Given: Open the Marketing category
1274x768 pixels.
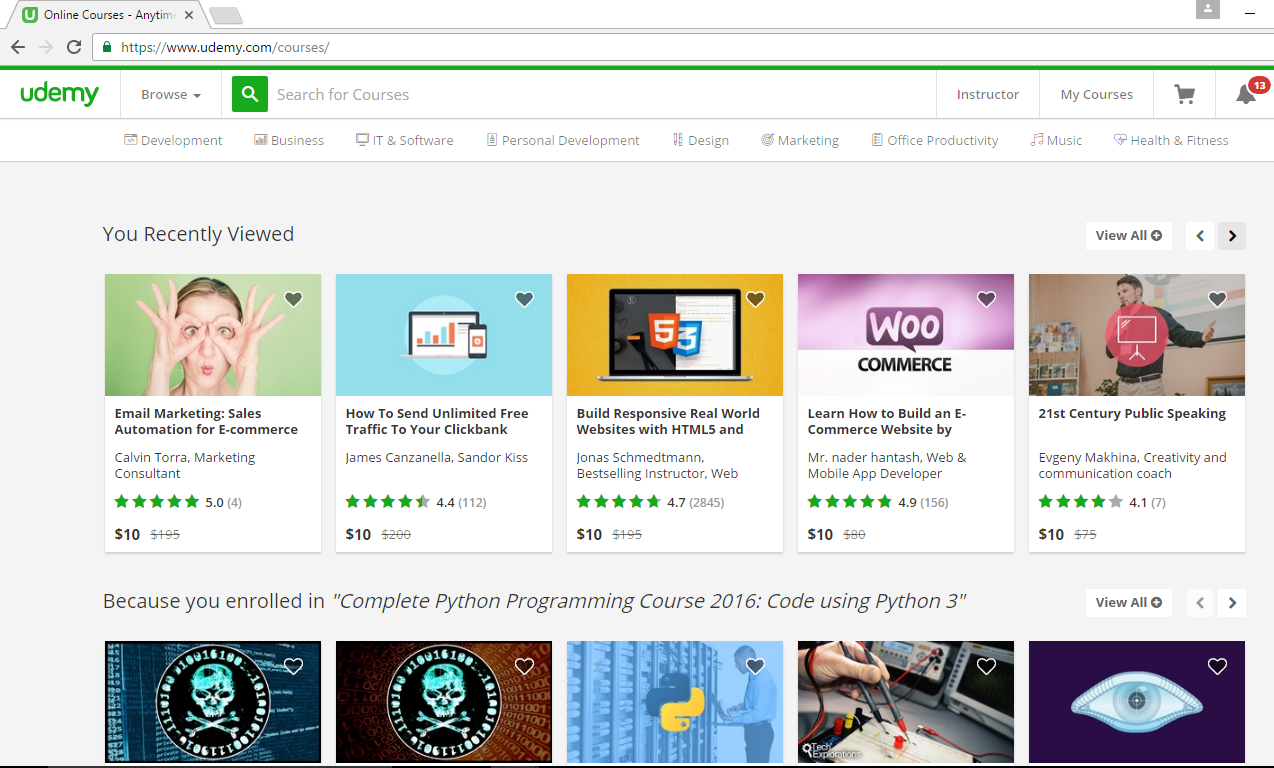Looking at the screenshot, I should pos(800,140).
